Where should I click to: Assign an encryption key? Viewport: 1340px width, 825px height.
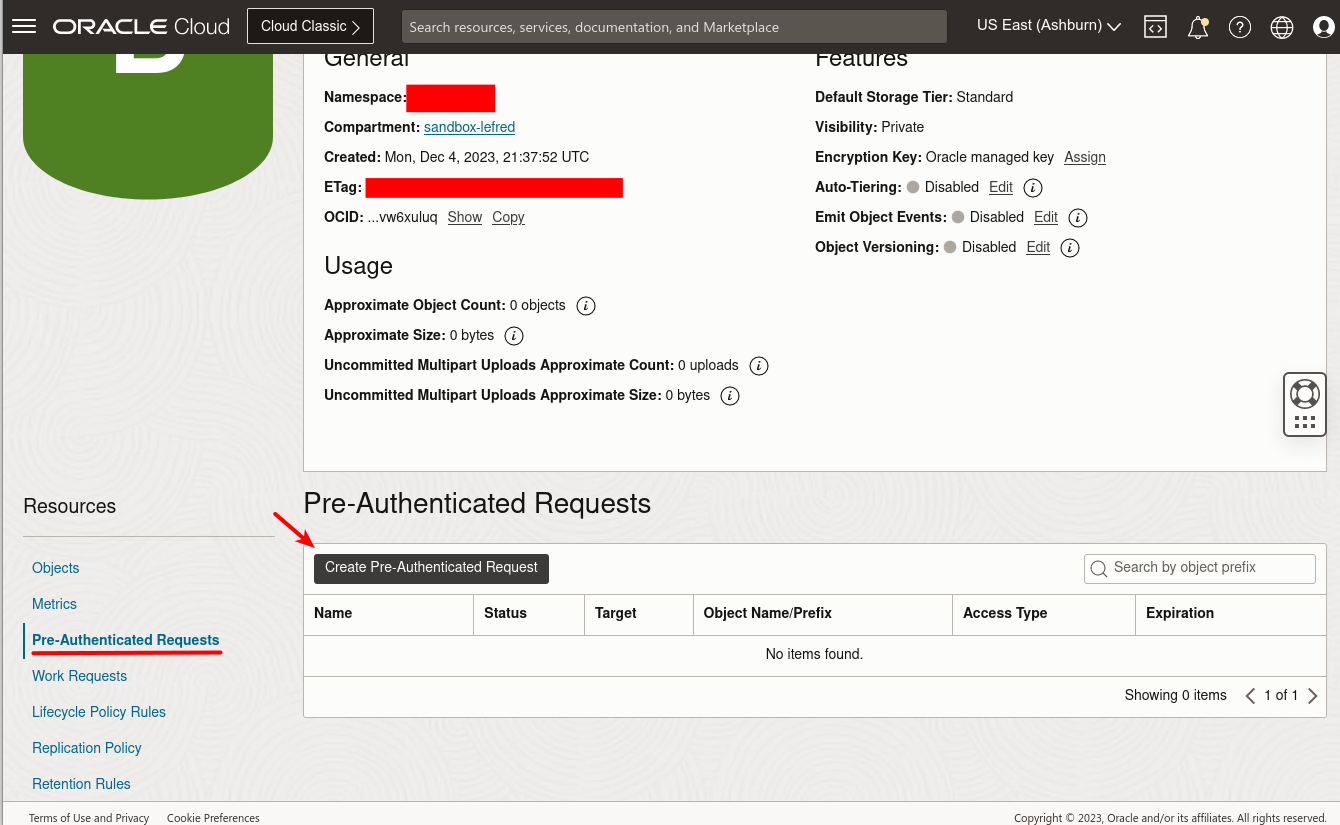point(1084,157)
